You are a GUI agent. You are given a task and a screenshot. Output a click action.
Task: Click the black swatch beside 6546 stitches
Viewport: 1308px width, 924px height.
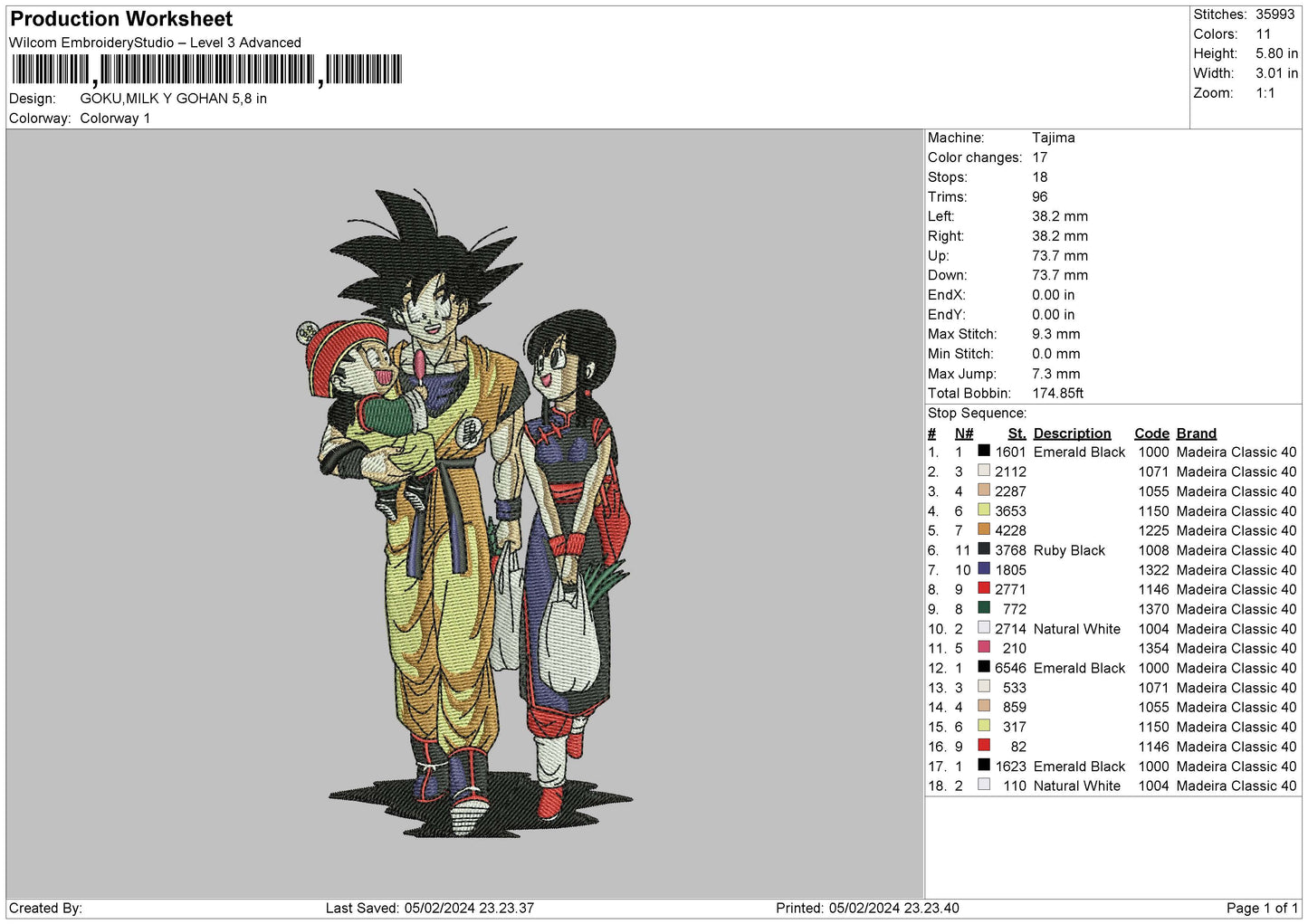click(x=984, y=667)
